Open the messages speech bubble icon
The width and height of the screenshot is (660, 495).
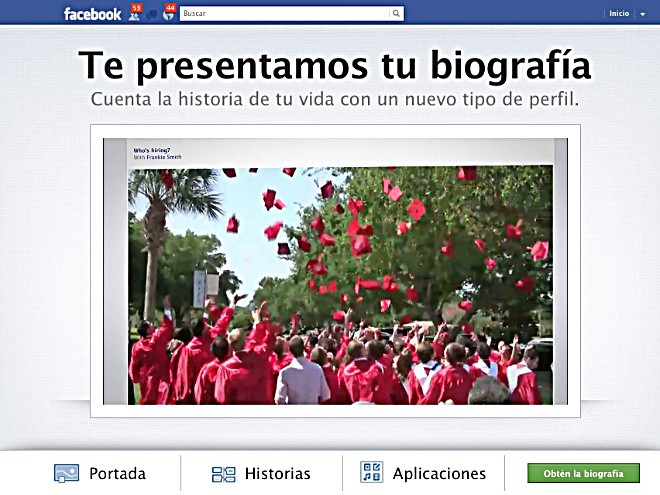[152, 15]
